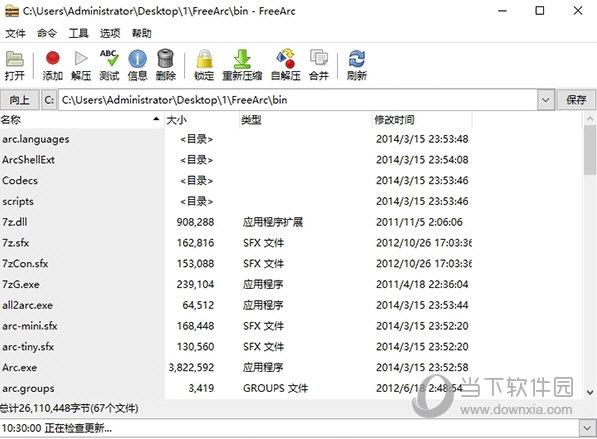Select the ArcShellExt folder row
The image size is (597, 439).
235,160
